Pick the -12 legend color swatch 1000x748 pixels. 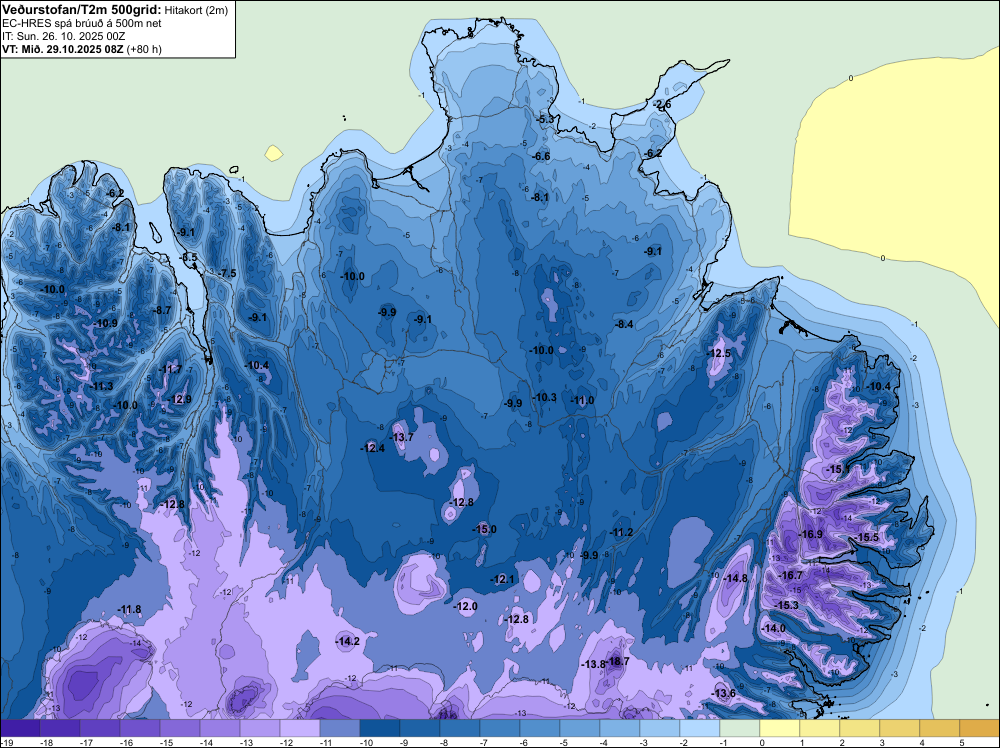(300, 728)
